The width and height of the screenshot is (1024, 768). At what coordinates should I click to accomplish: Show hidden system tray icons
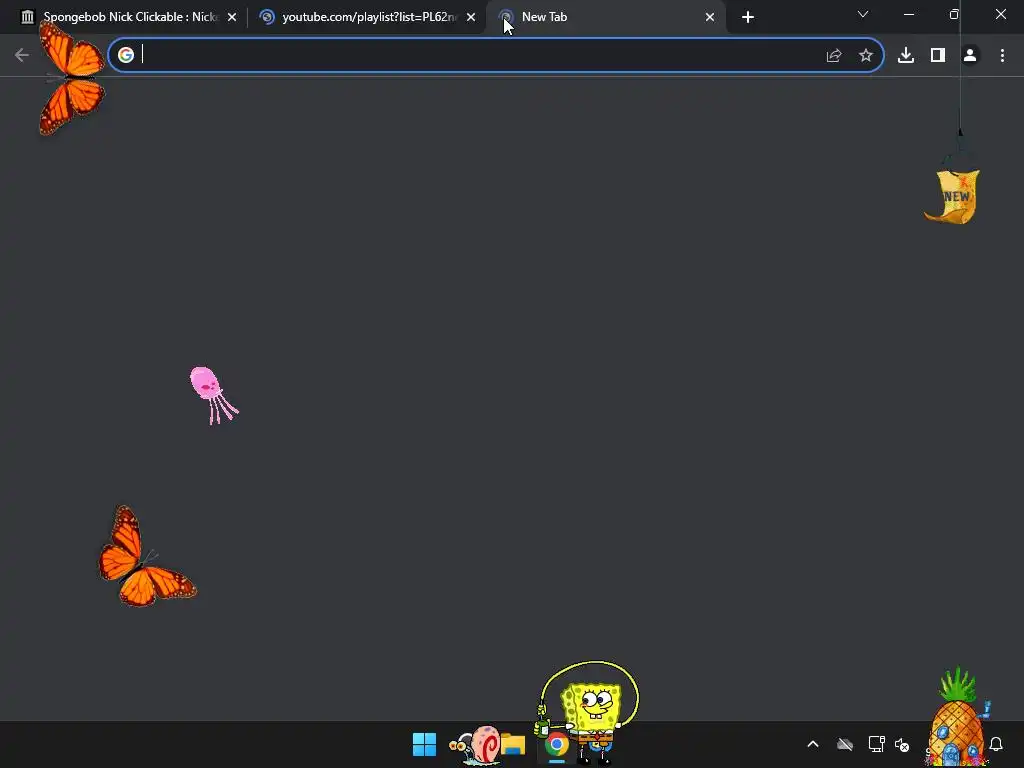coord(813,744)
